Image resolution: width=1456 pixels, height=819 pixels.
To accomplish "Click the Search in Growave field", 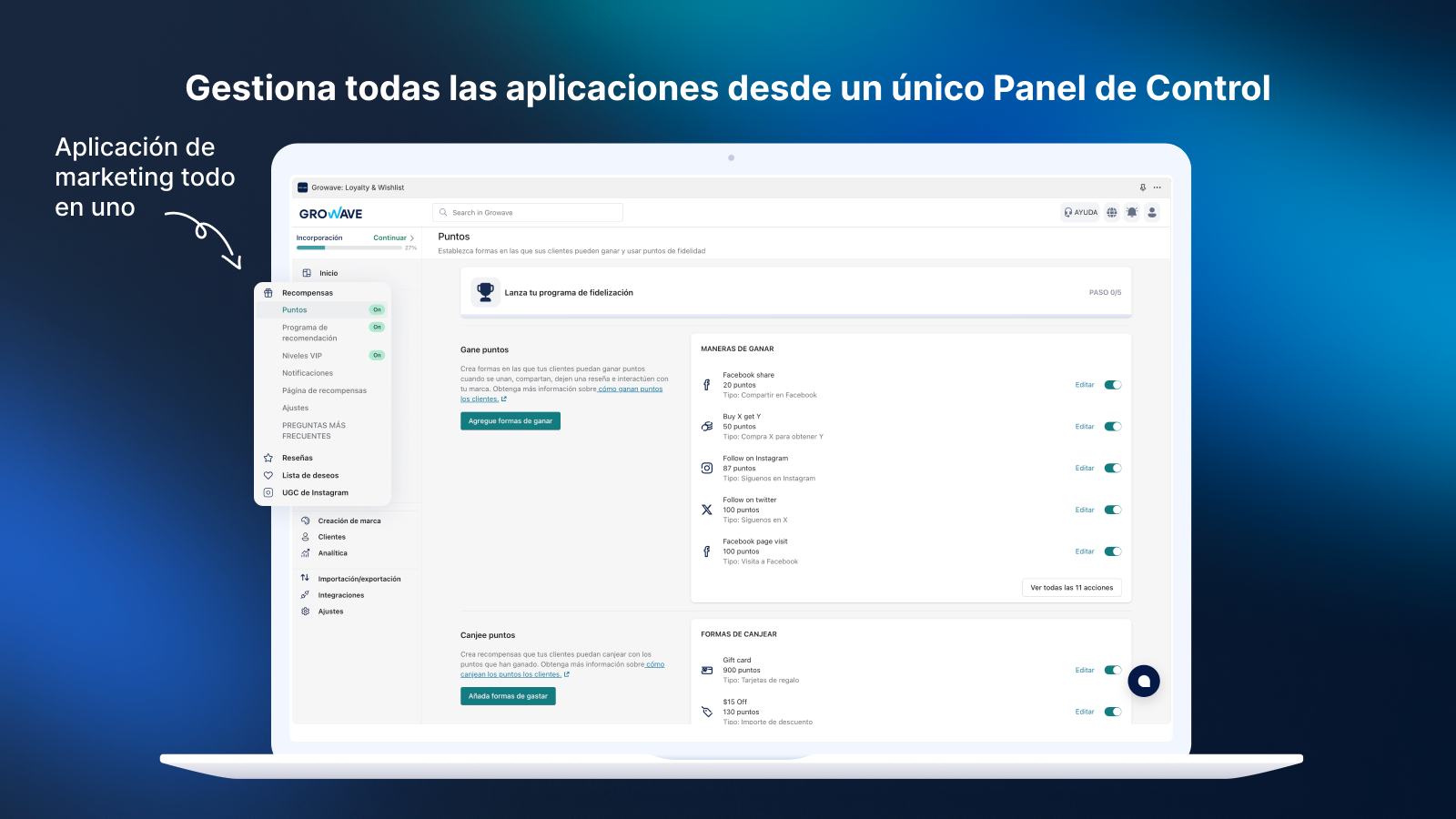I will point(528,213).
